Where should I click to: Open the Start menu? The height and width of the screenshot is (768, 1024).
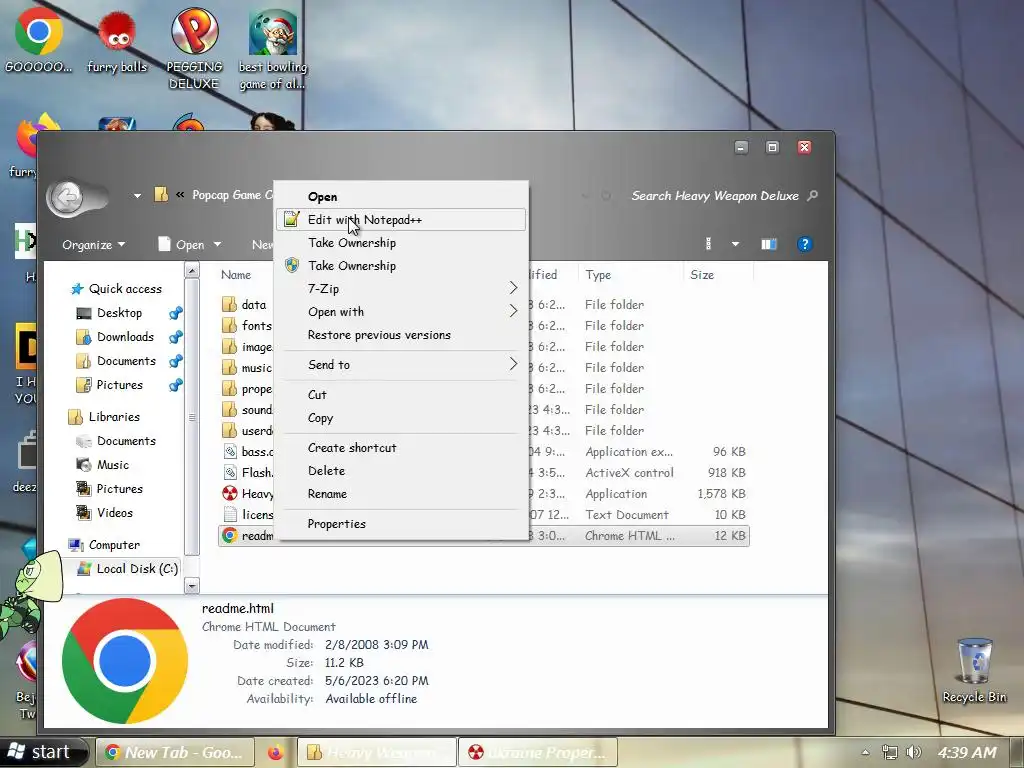pos(43,752)
